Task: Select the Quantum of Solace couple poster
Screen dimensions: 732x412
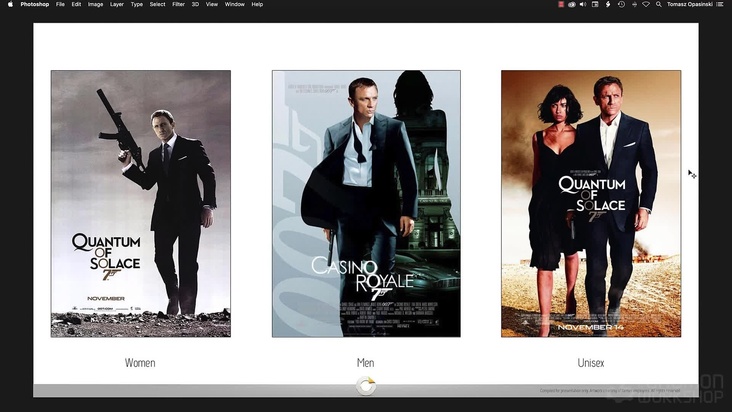Action: (591, 203)
